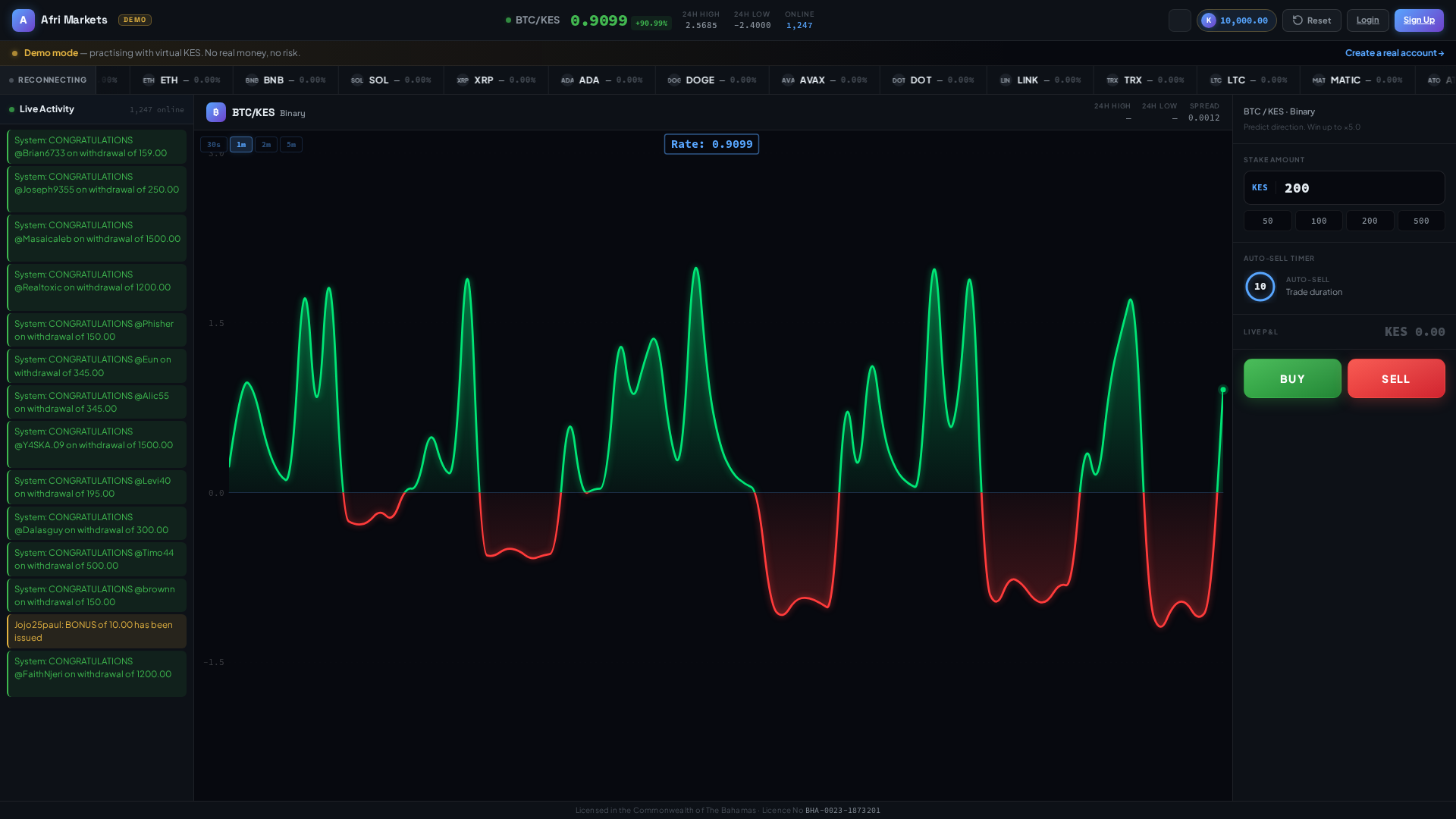Click the RECONNECTING status indicator

click(48, 80)
